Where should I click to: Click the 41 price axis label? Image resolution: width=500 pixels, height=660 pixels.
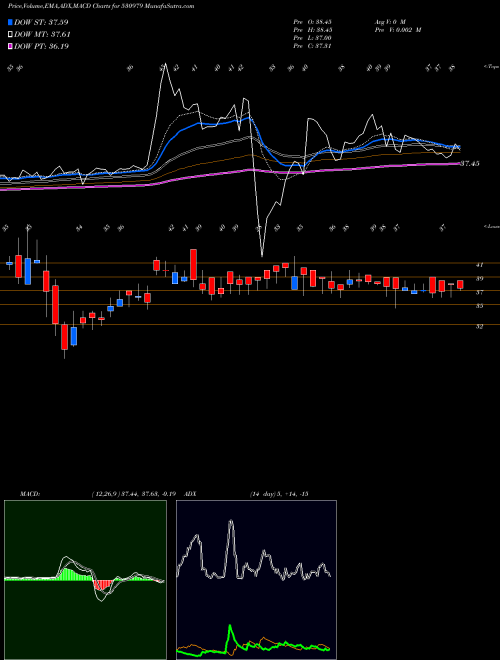coord(479,265)
